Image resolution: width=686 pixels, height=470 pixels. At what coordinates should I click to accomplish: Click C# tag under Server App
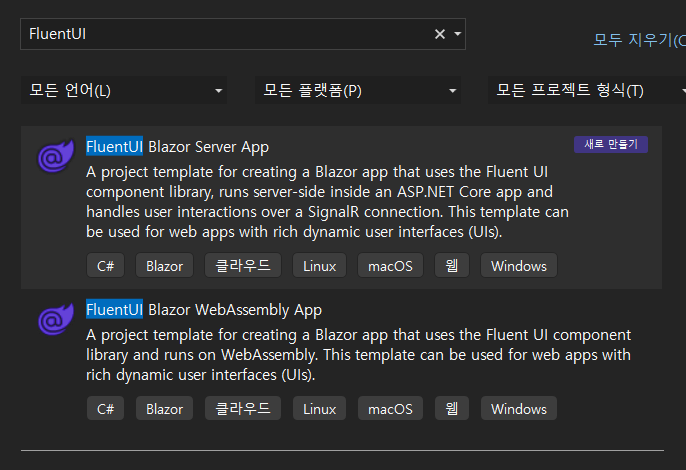[105, 266]
